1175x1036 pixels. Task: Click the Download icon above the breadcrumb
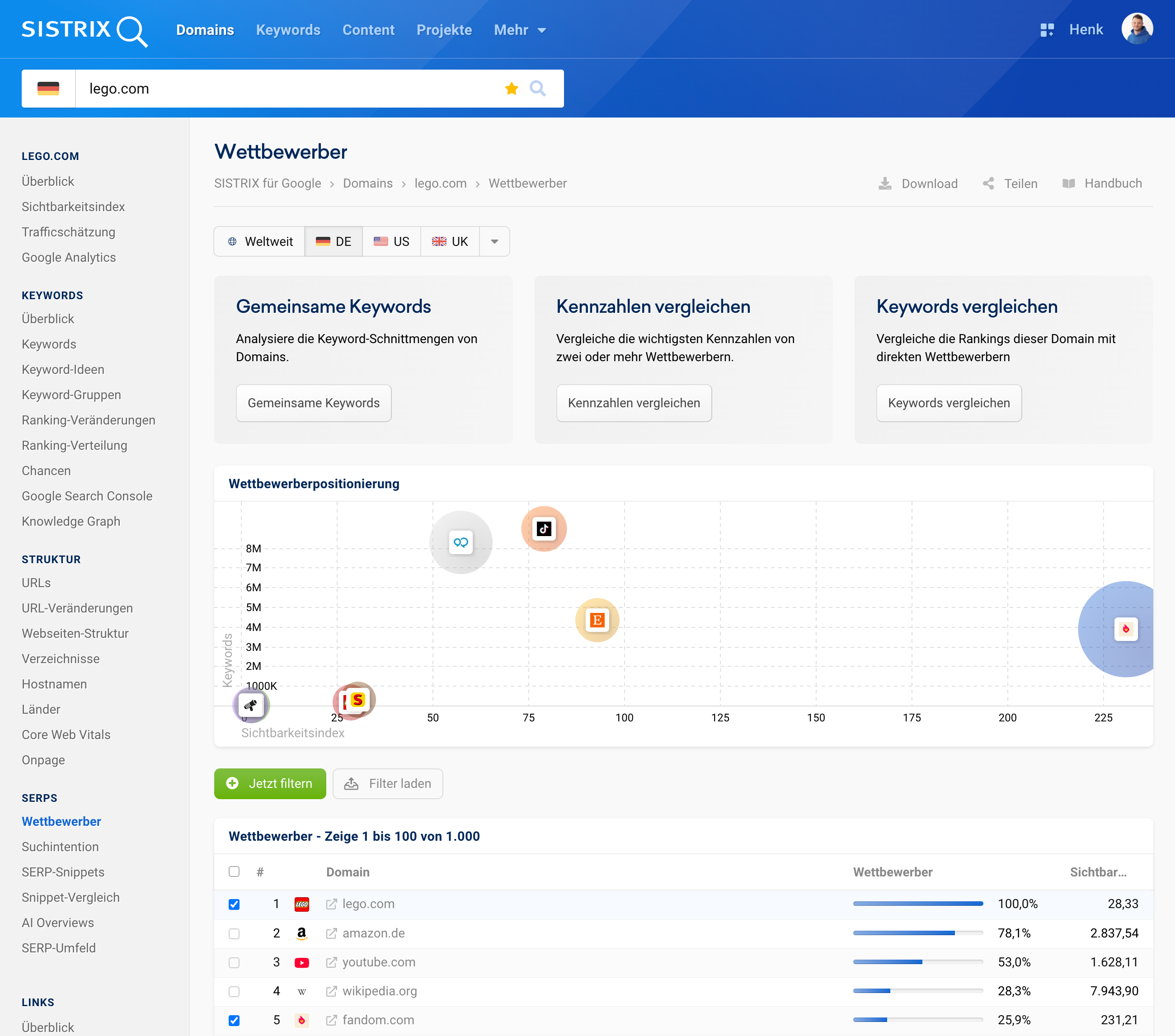pyautogui.click(x=885, y=184)
